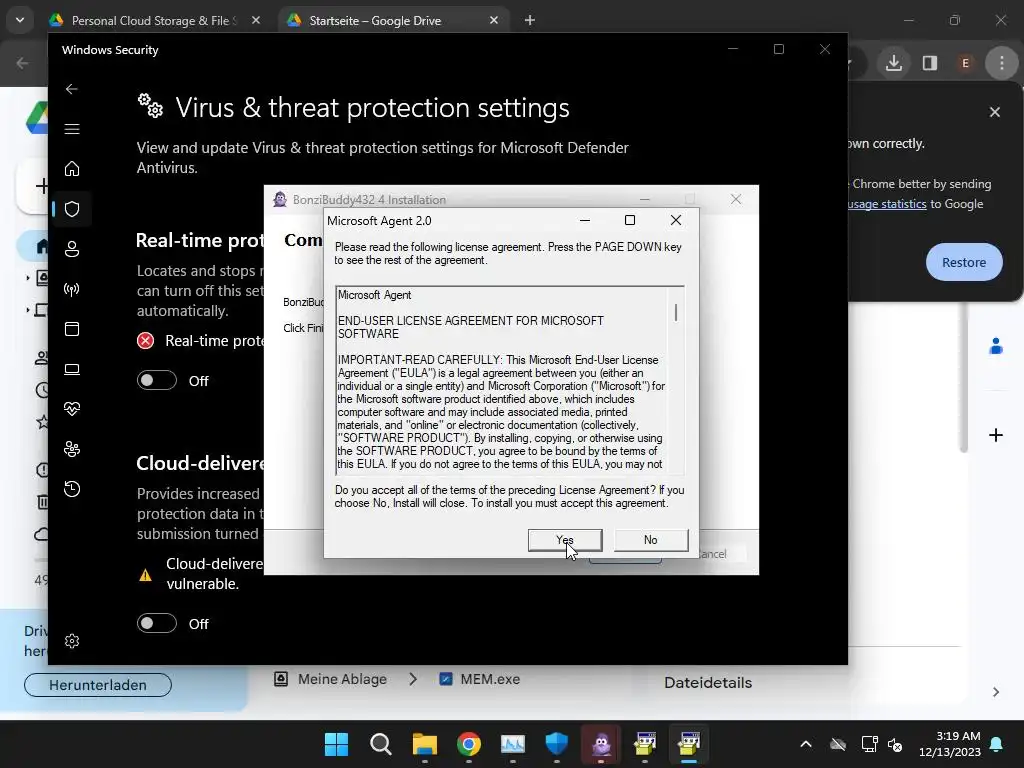
Task: Open clock showing 3:19 AM
Action: [950, 744]
